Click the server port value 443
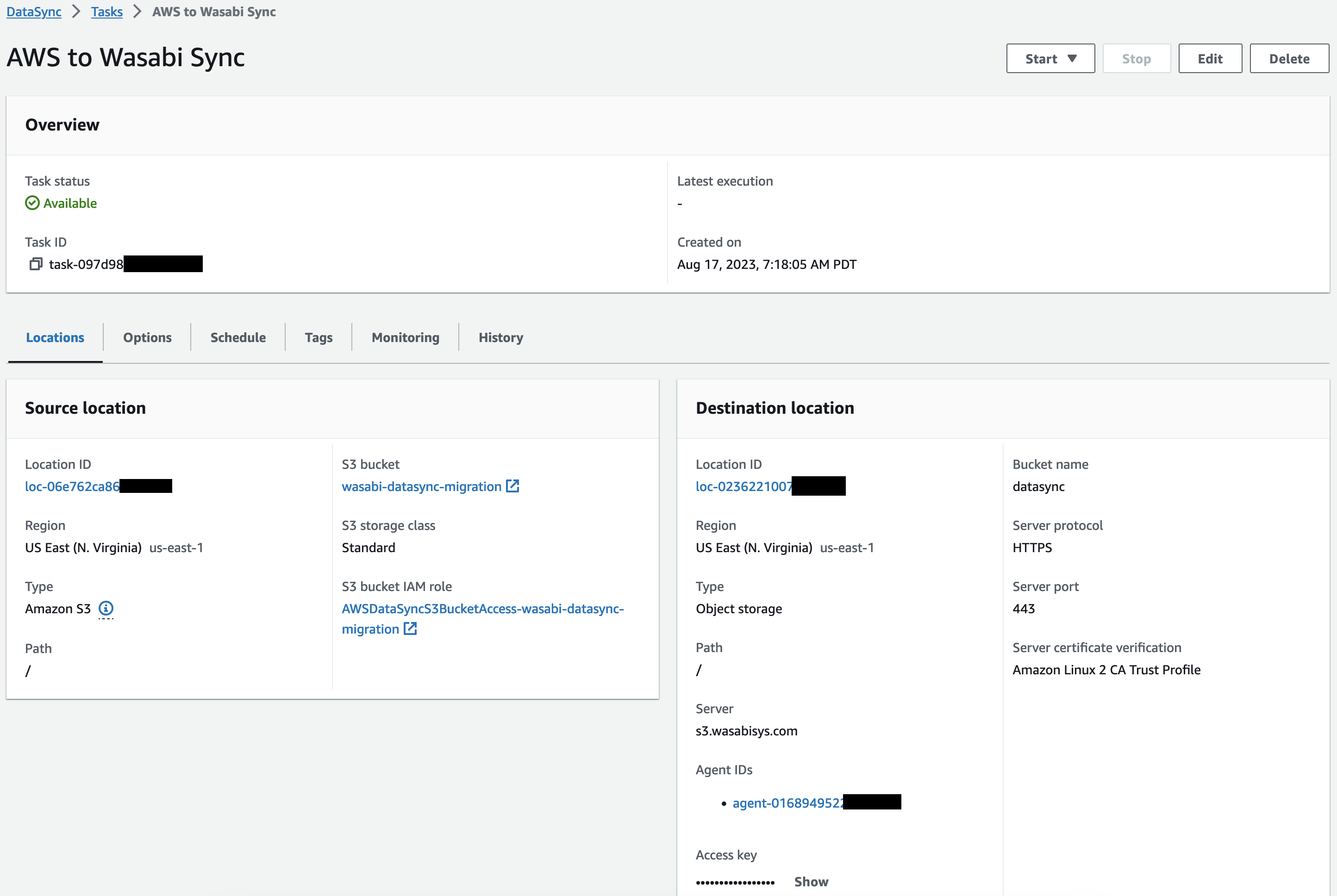Viewport: 1337px width, 896px height. pyautogui.click(x=1024, y=609)
